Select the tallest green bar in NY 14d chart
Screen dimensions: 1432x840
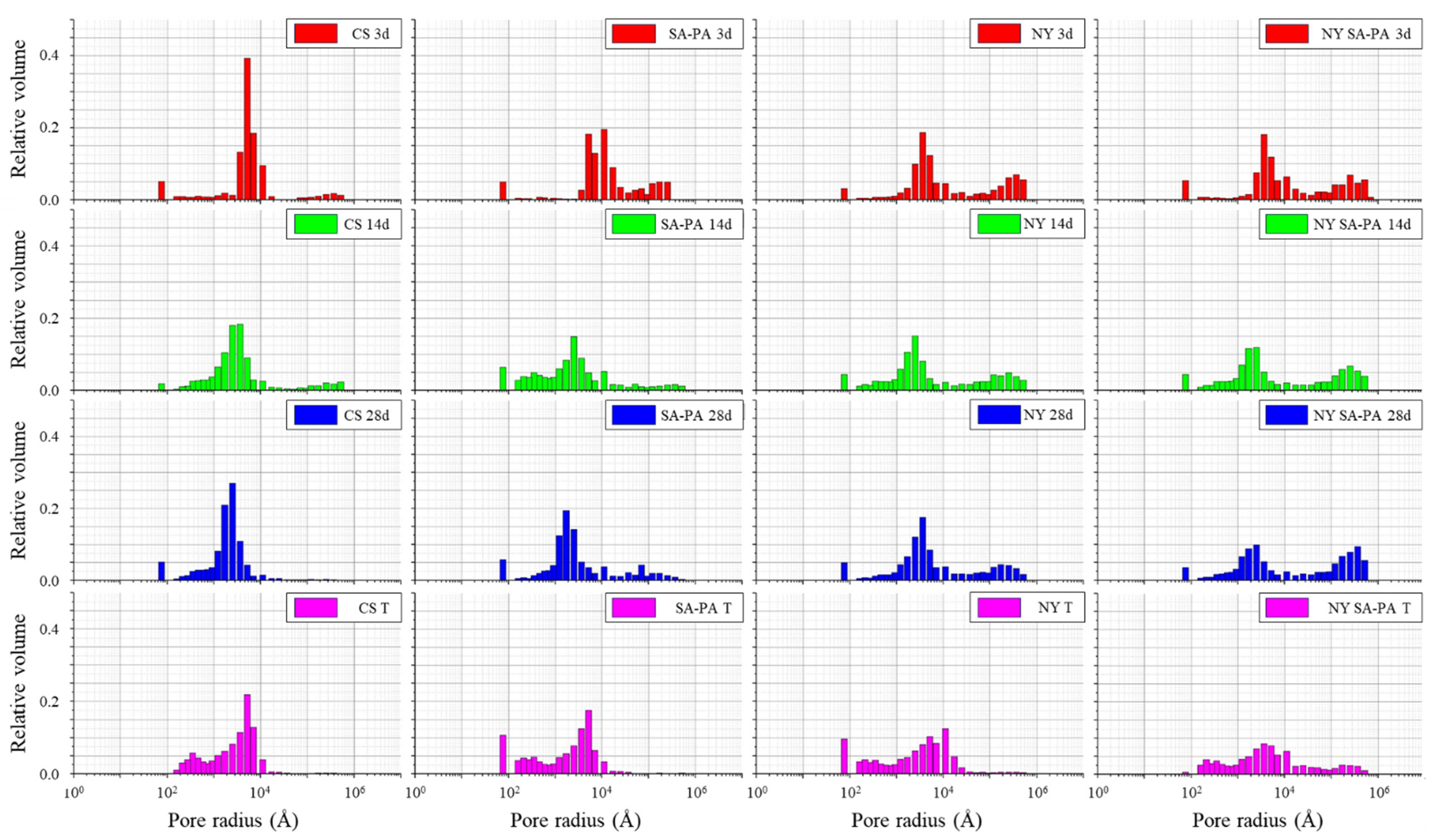(x=915, y=363)
